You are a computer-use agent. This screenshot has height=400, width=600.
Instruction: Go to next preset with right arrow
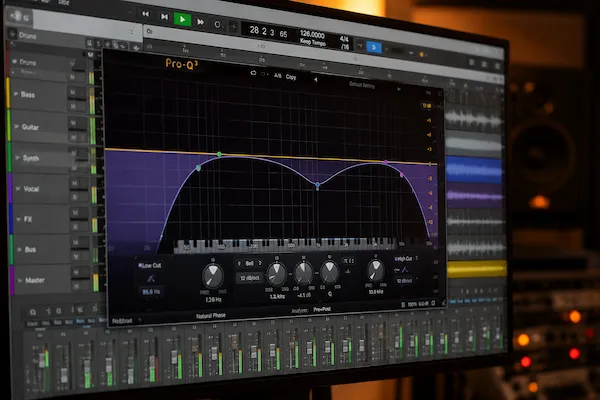pos(398,89)
